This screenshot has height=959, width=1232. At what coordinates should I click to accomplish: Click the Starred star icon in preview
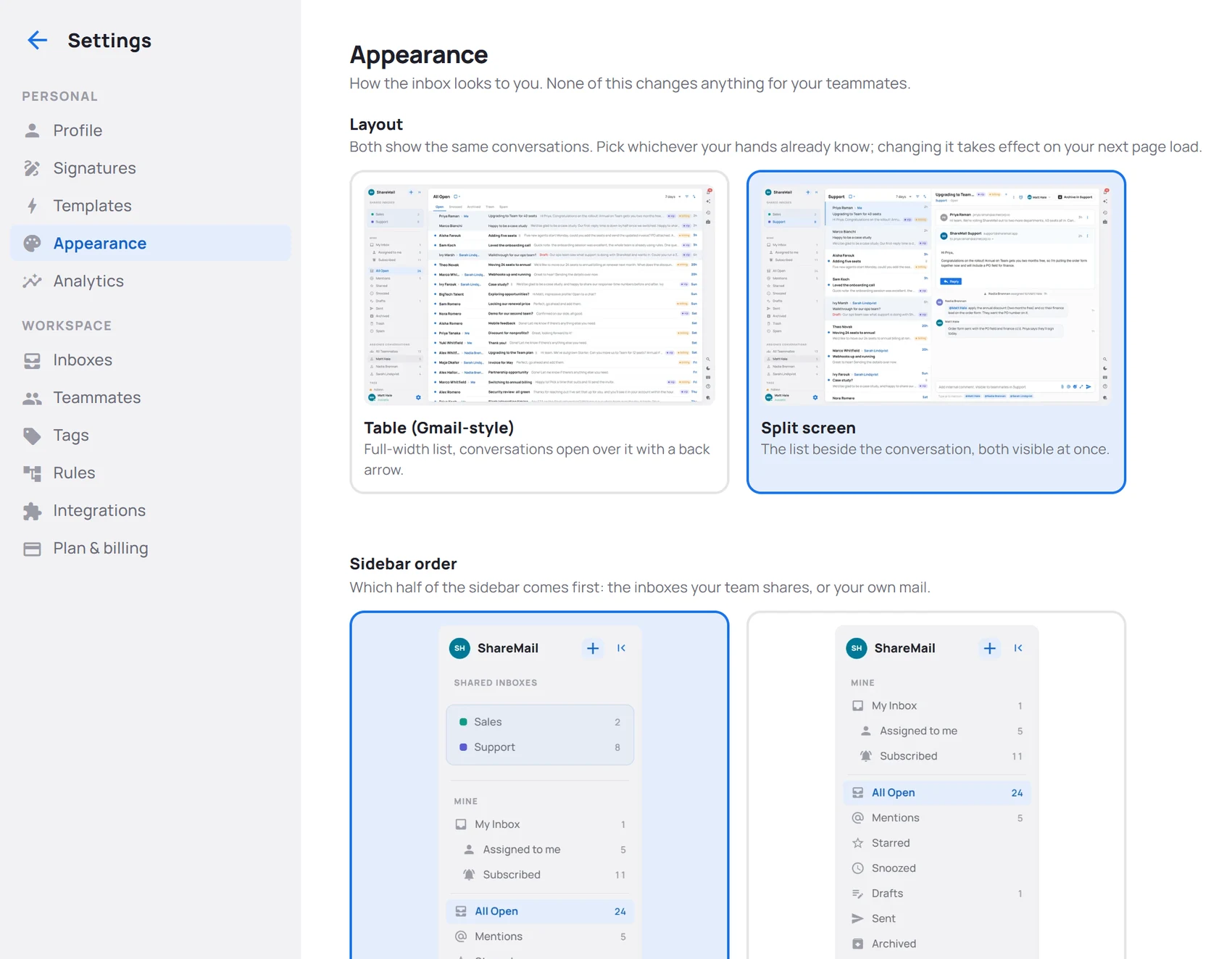point(858,843)
